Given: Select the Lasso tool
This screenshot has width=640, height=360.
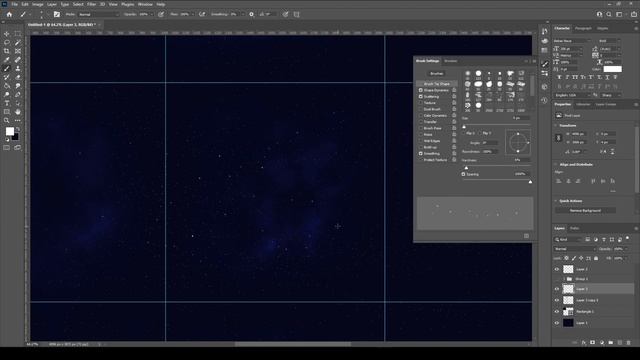Looking at the screenshot, I should [x=7, y=42].
